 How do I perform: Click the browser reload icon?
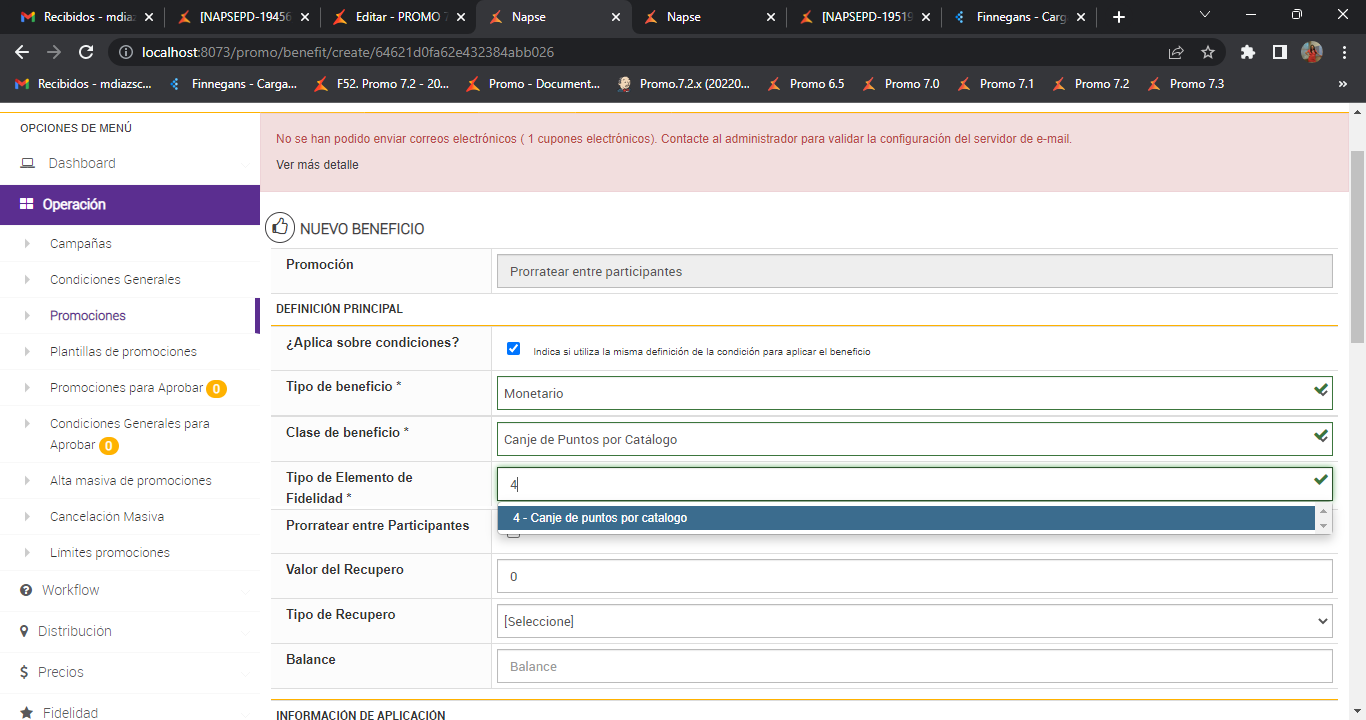86,52
